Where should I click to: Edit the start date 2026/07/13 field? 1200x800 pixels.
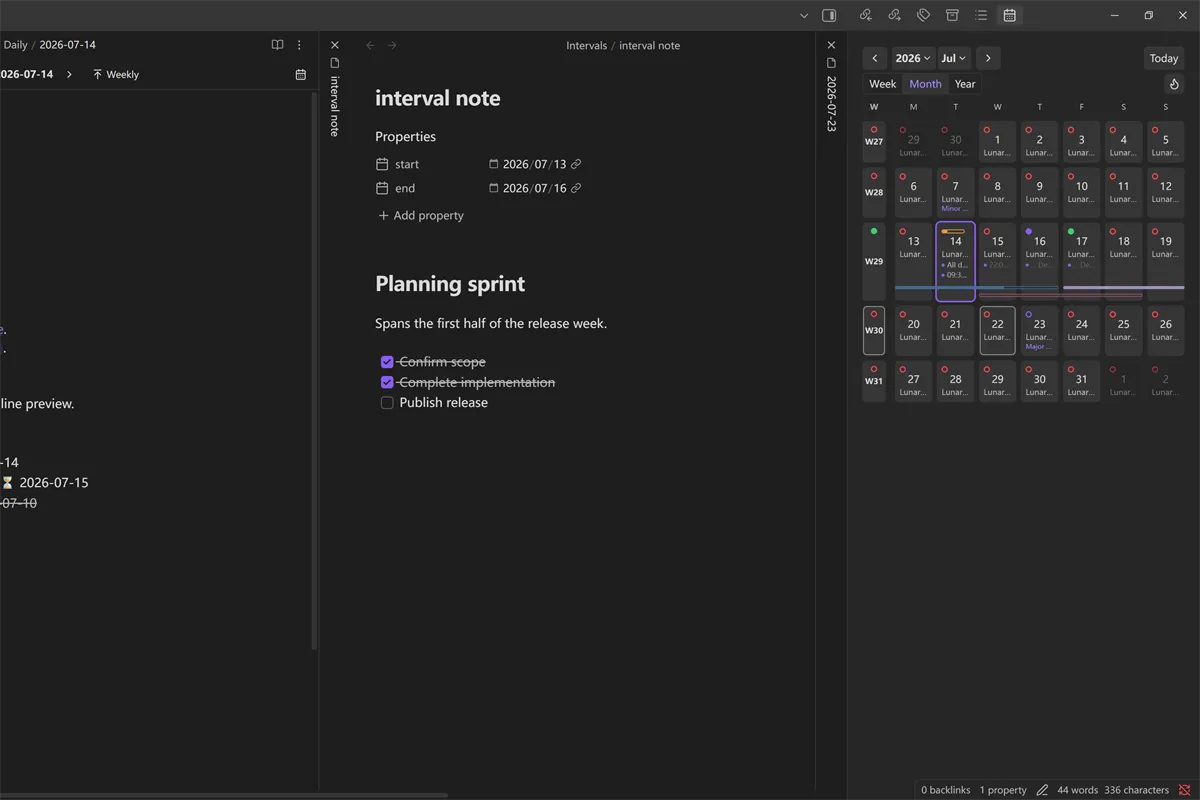coord(534,164)
